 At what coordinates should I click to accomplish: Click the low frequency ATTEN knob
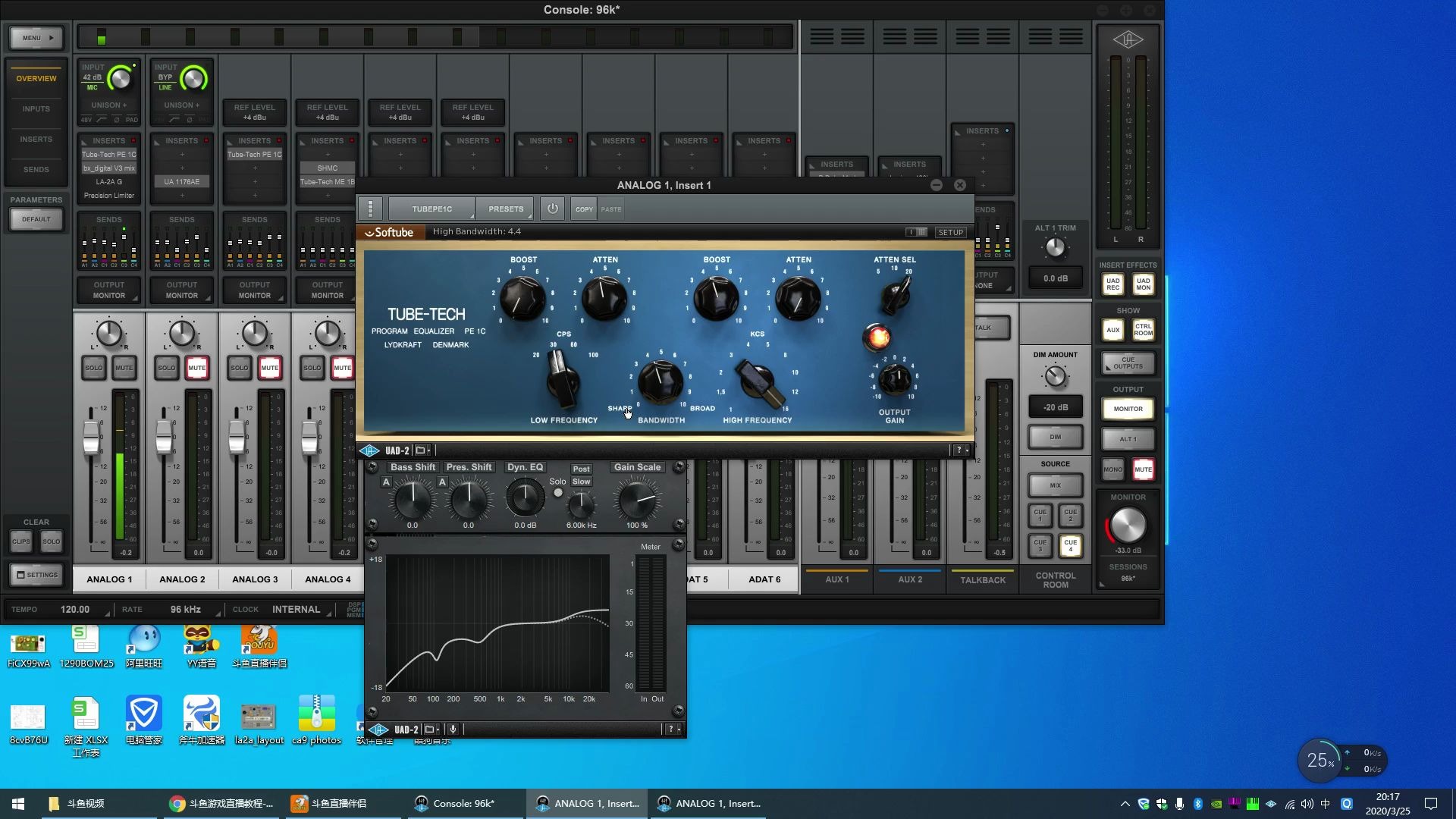(604, 297)
